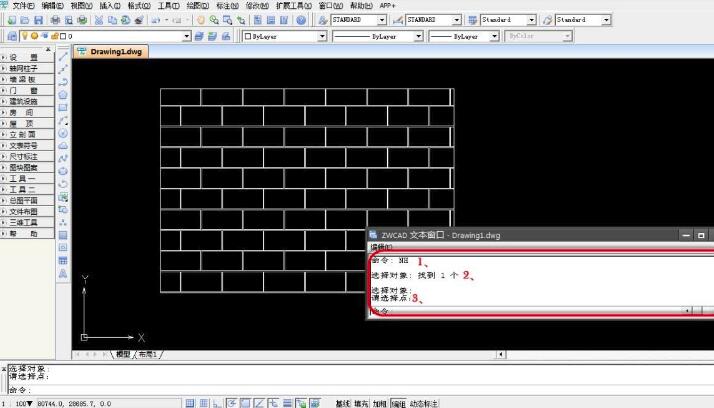Save the drawing with the floppy disk icon
The width and height of the screenshot is (714, 408).
(x=39, y=20)
